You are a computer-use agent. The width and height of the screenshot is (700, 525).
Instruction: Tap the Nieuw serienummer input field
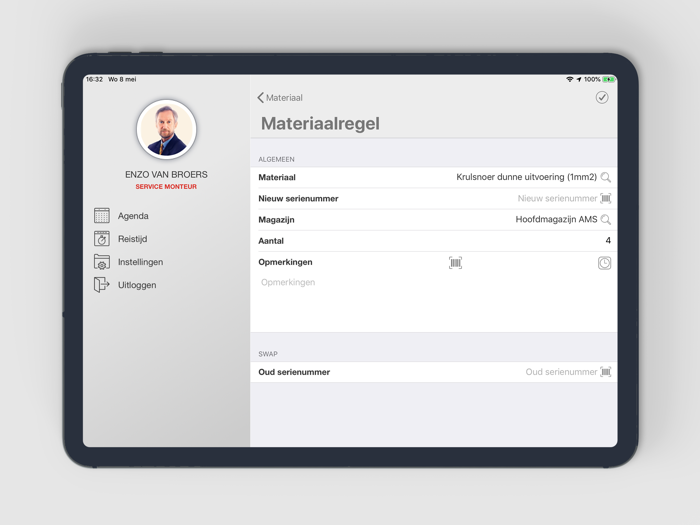pos(557,198)
